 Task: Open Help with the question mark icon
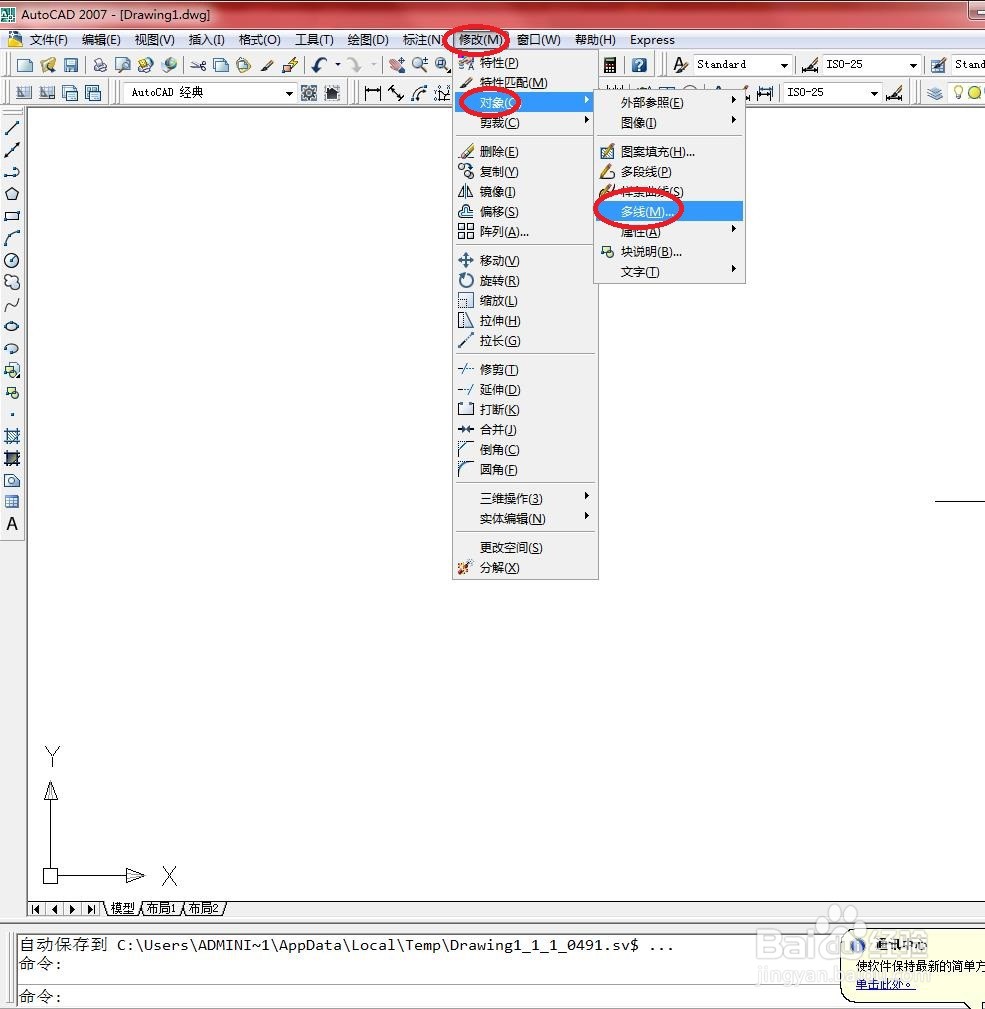point(639,64)
